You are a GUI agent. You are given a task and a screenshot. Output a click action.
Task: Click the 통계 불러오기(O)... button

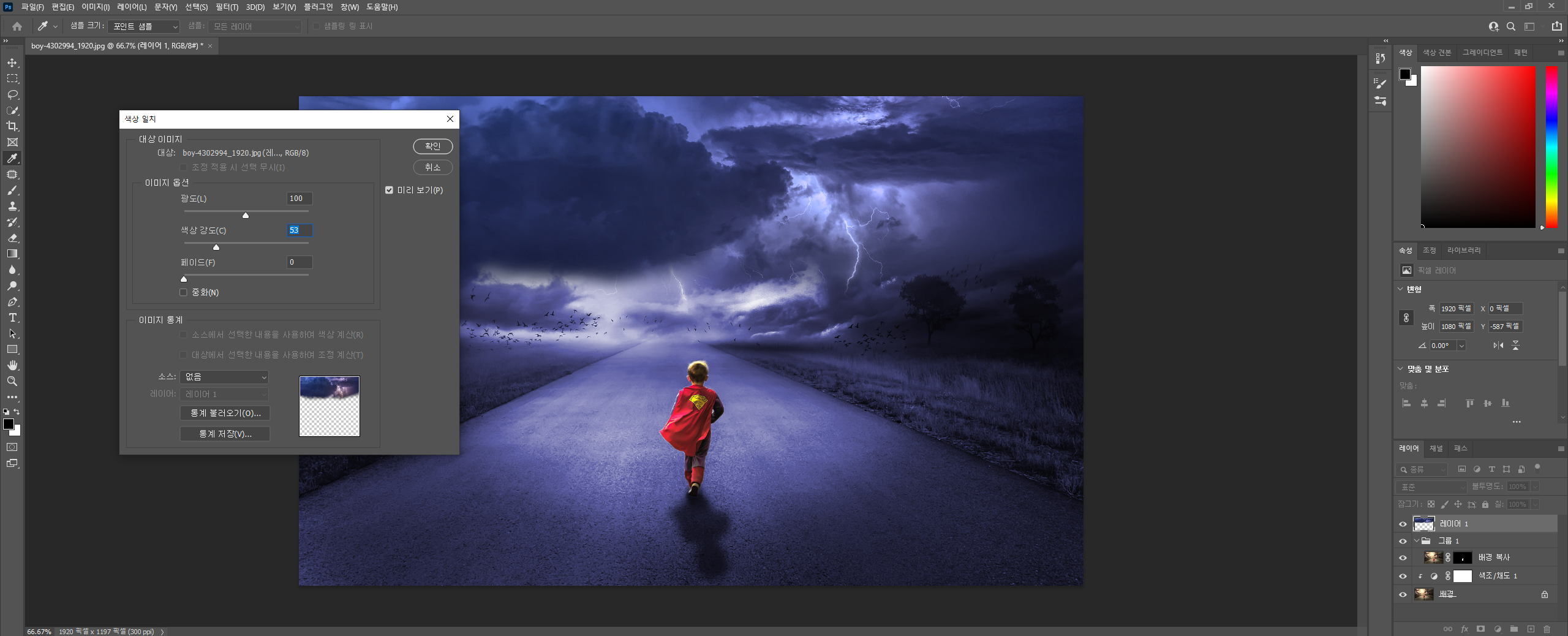(225, 413)
